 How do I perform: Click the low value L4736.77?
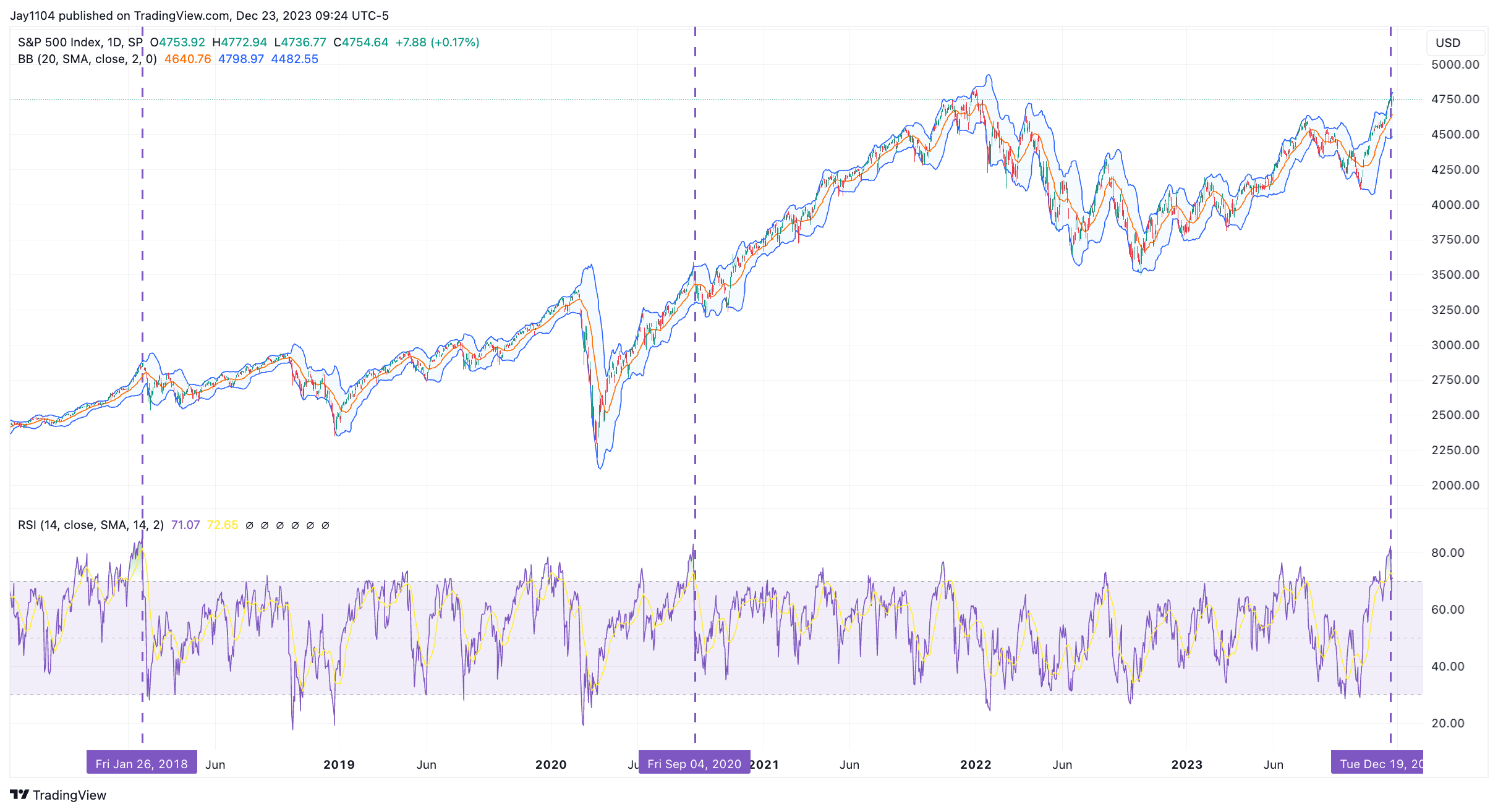click(x=300, y=42)
